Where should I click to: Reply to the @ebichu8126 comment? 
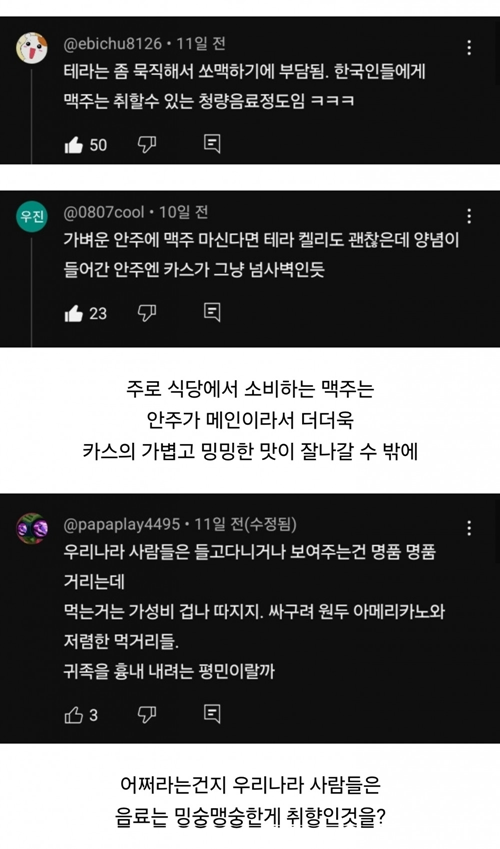(x=212, y=143)
